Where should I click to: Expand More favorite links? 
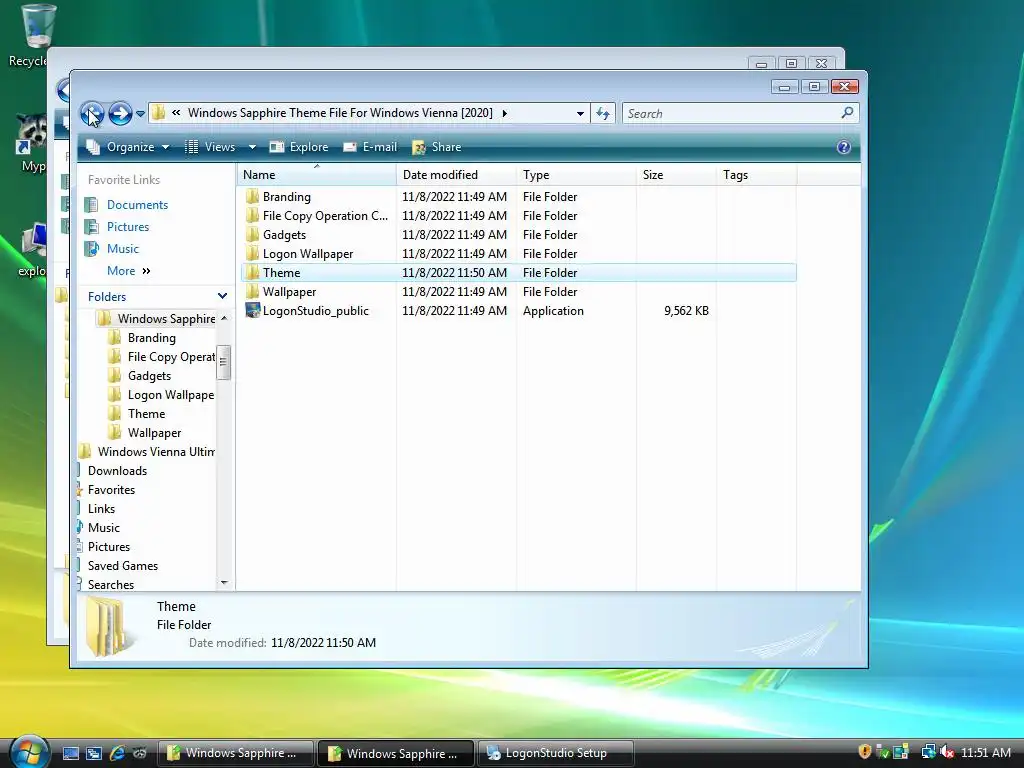click(129, 271)
